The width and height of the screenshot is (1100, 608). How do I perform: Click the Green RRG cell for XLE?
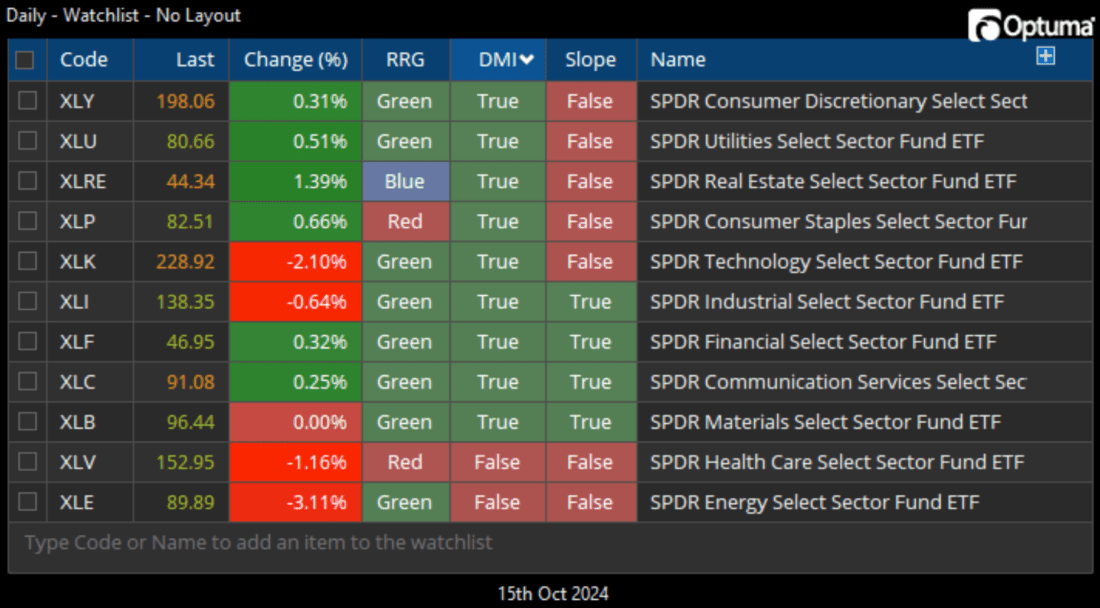(x=405, y=502)
